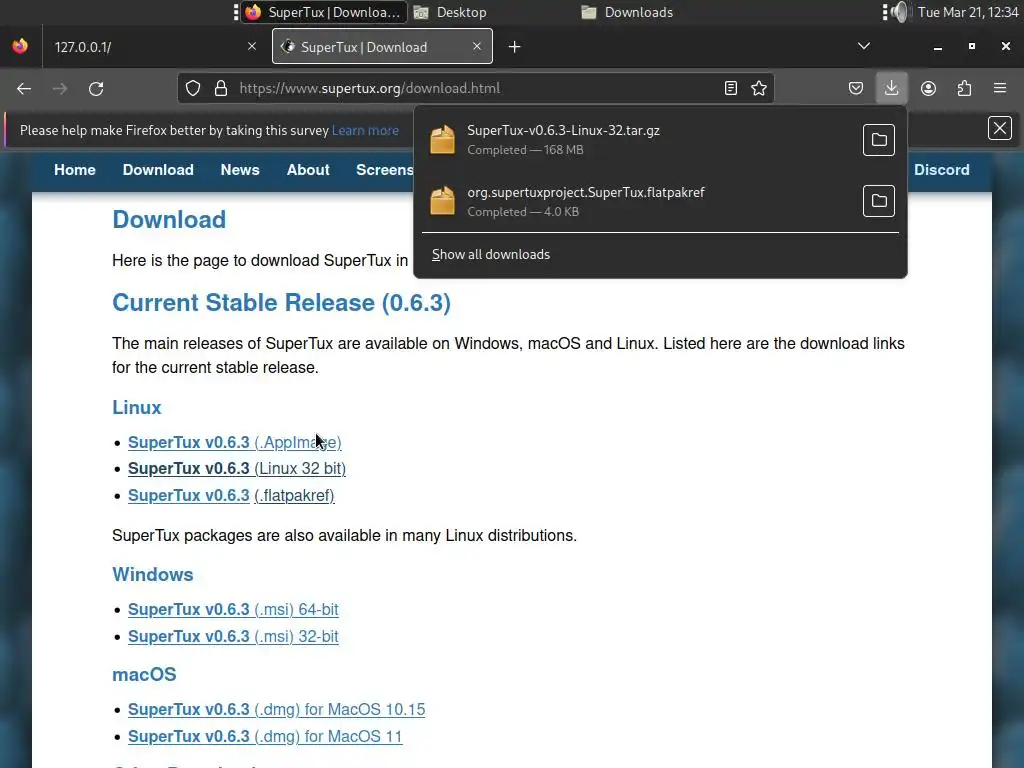Toggle reader view icon in address bar
1024x768 pixels.
[731, 88]
